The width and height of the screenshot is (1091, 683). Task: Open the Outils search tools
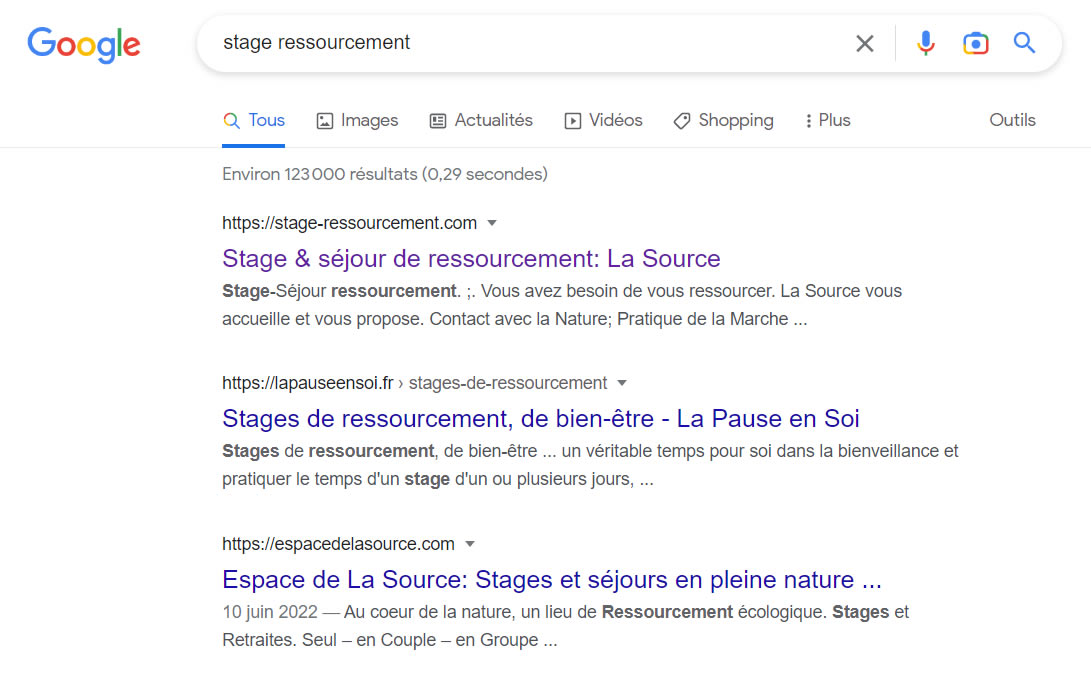(1012, 121)
